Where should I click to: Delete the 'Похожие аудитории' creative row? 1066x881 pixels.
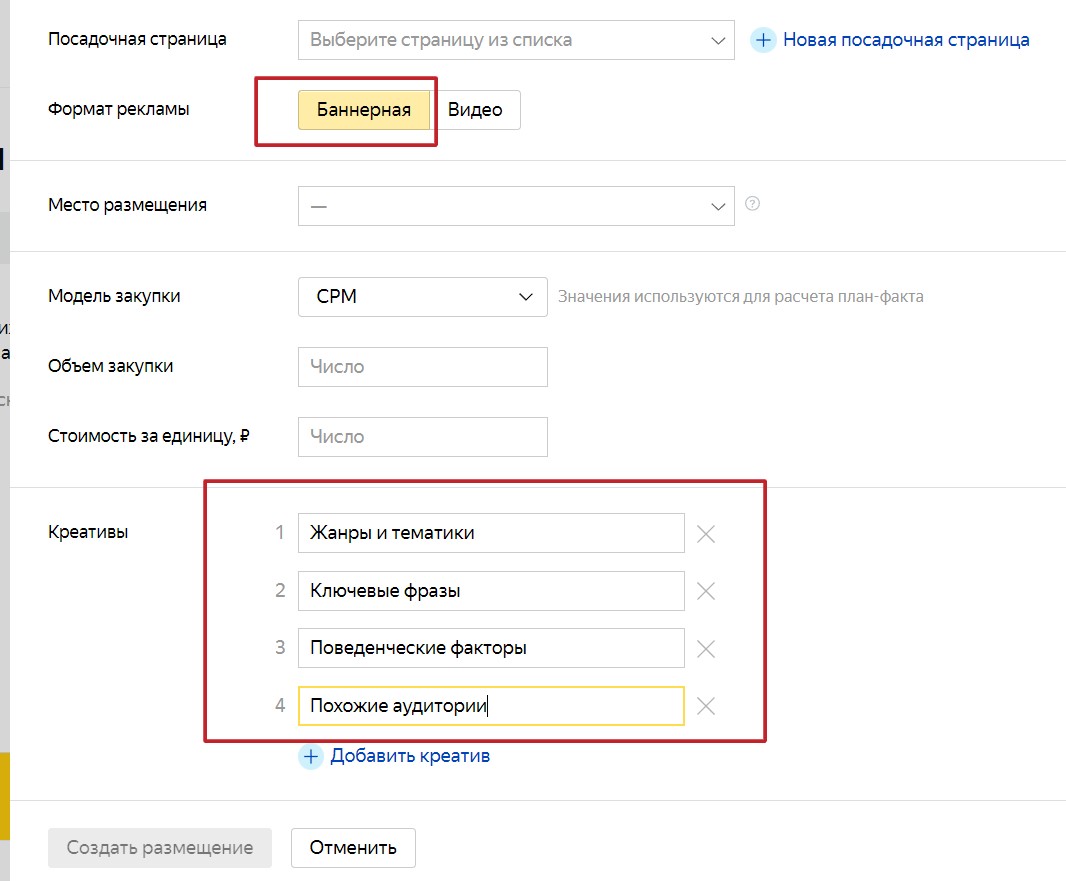705,706
